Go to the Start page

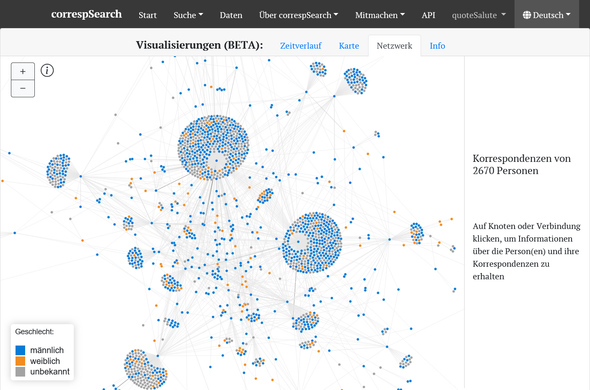(x=148, y=15)
